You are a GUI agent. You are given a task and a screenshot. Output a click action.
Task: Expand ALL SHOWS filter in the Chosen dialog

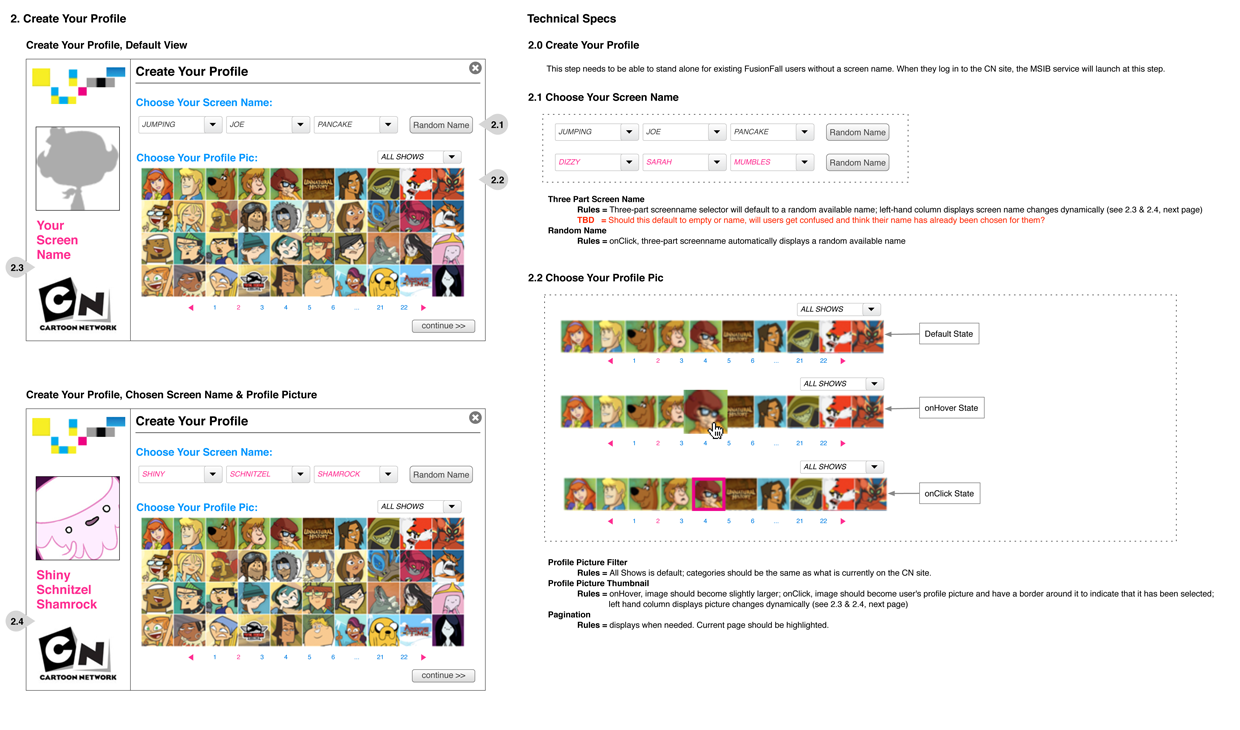point(452,506)
